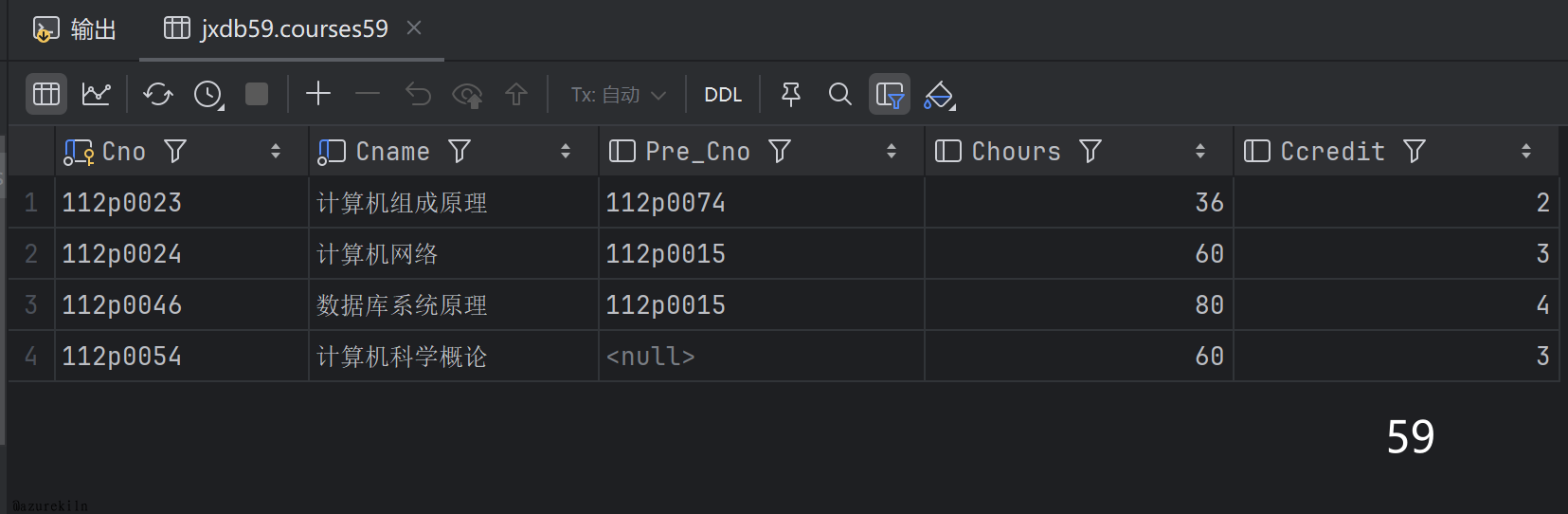Expand sort options for Chours column
This screenshot has width=1568, height=514.
[x=1199, y=152]
